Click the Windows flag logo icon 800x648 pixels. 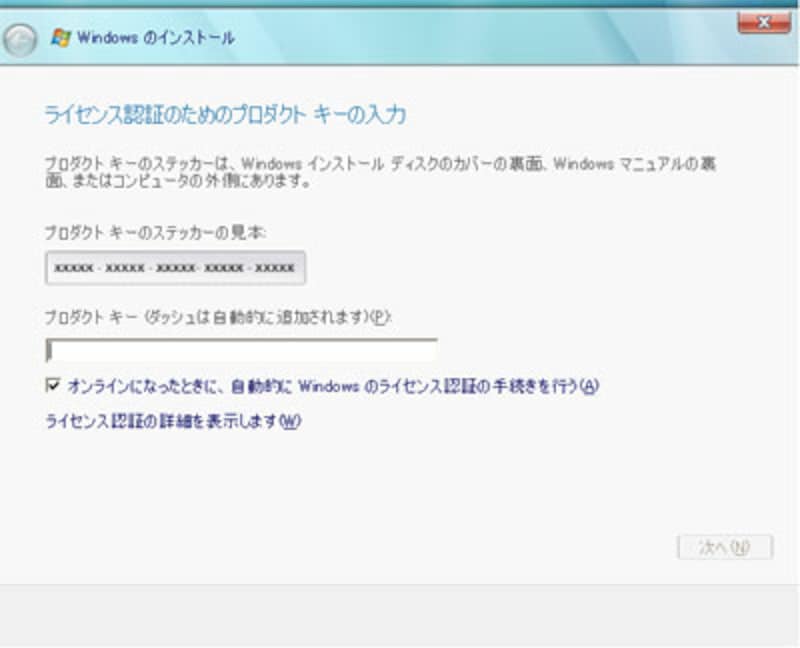point(61,38)
